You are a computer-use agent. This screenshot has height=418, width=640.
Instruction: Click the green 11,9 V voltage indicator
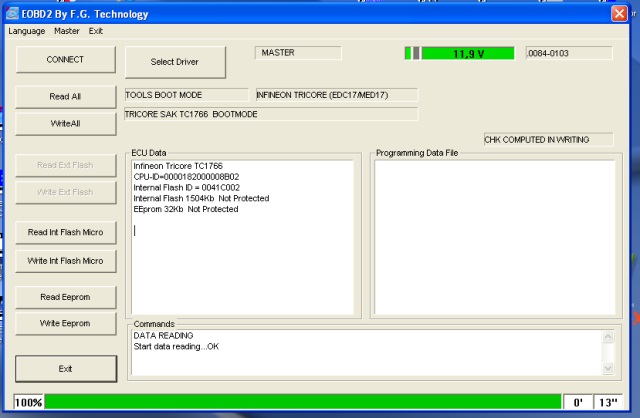tap(468, 53)
